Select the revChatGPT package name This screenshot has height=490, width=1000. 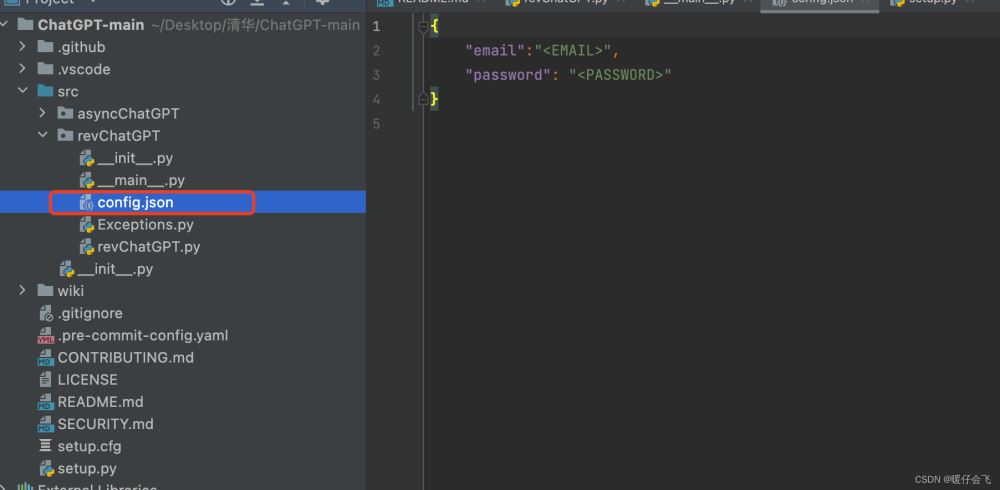119,136
